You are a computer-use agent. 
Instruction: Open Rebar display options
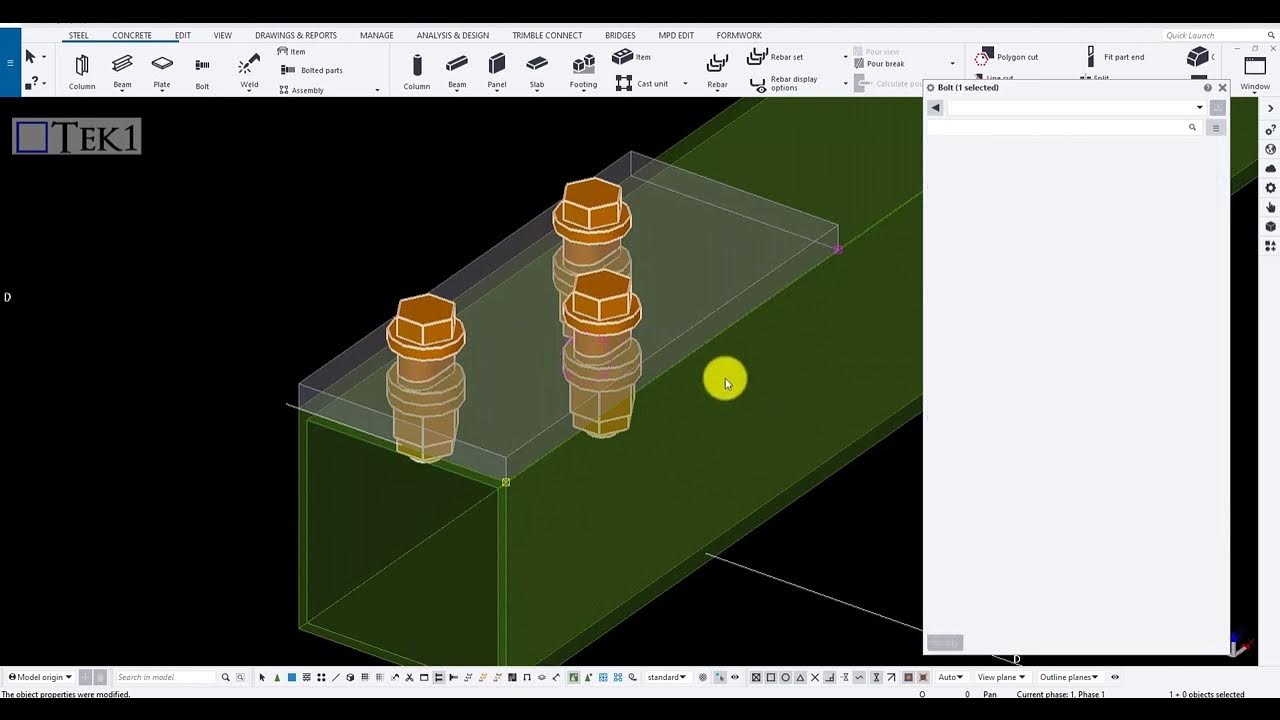[784, 84]
